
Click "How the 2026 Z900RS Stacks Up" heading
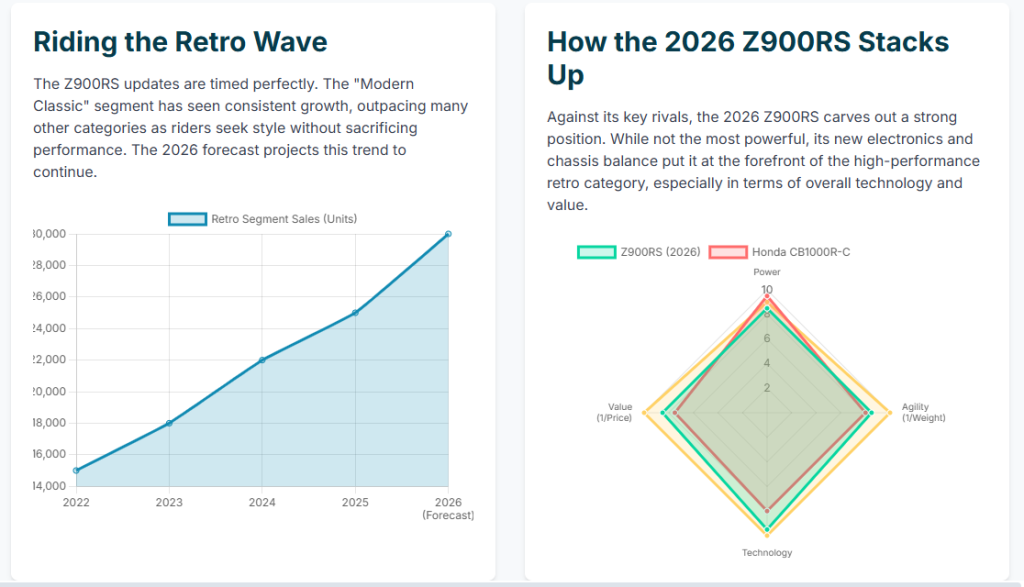point(748,58)
